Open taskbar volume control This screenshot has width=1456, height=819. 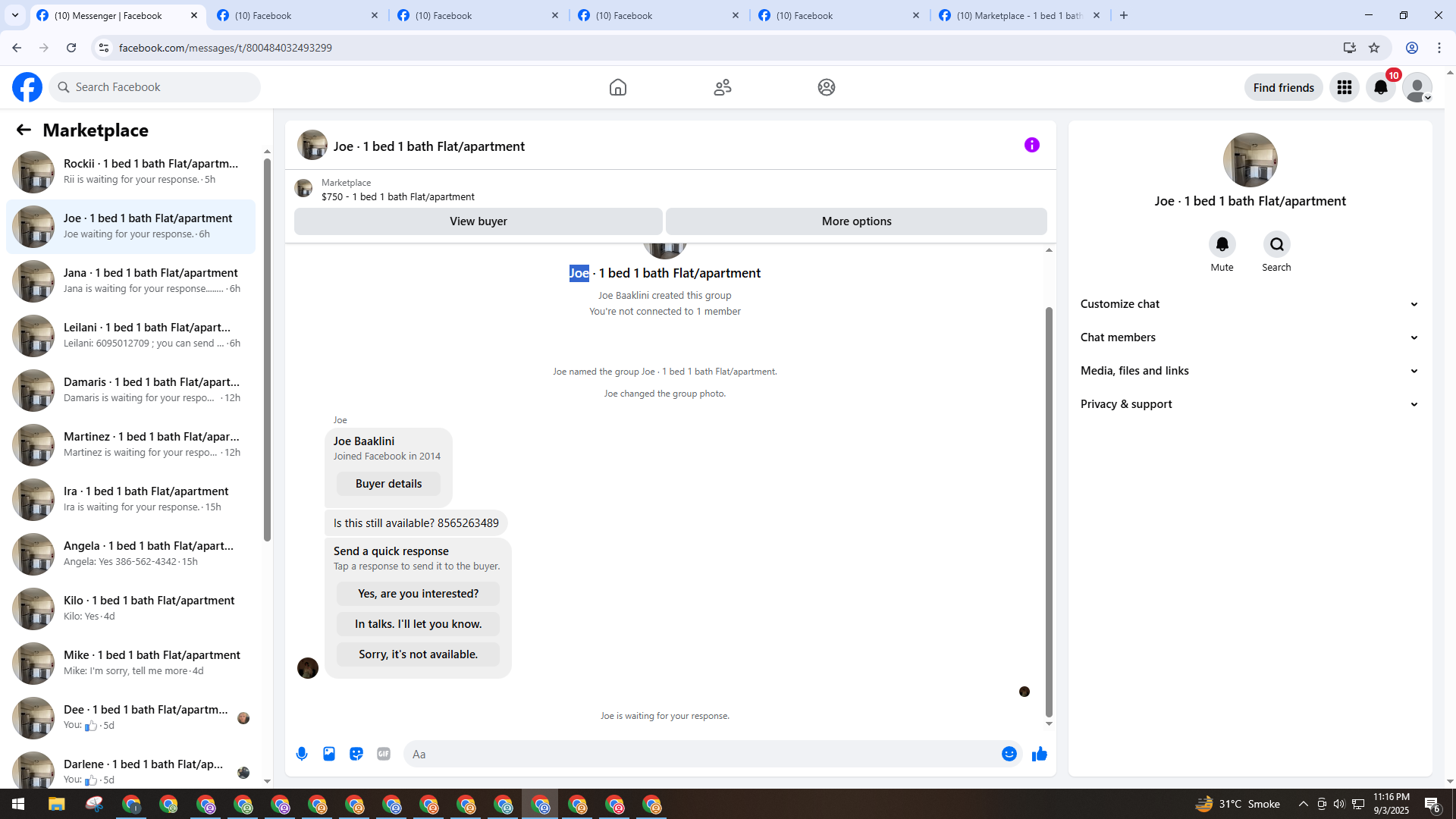1339,804
